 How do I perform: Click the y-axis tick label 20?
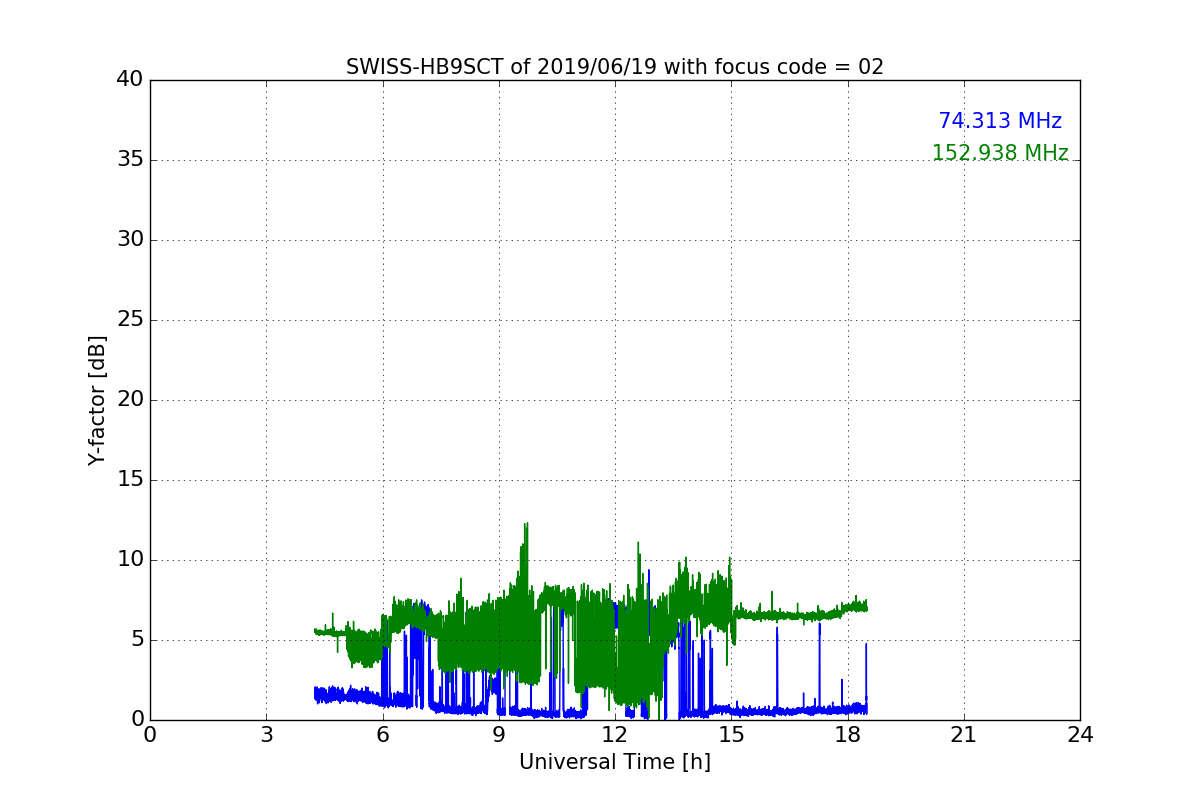[130, 400]
